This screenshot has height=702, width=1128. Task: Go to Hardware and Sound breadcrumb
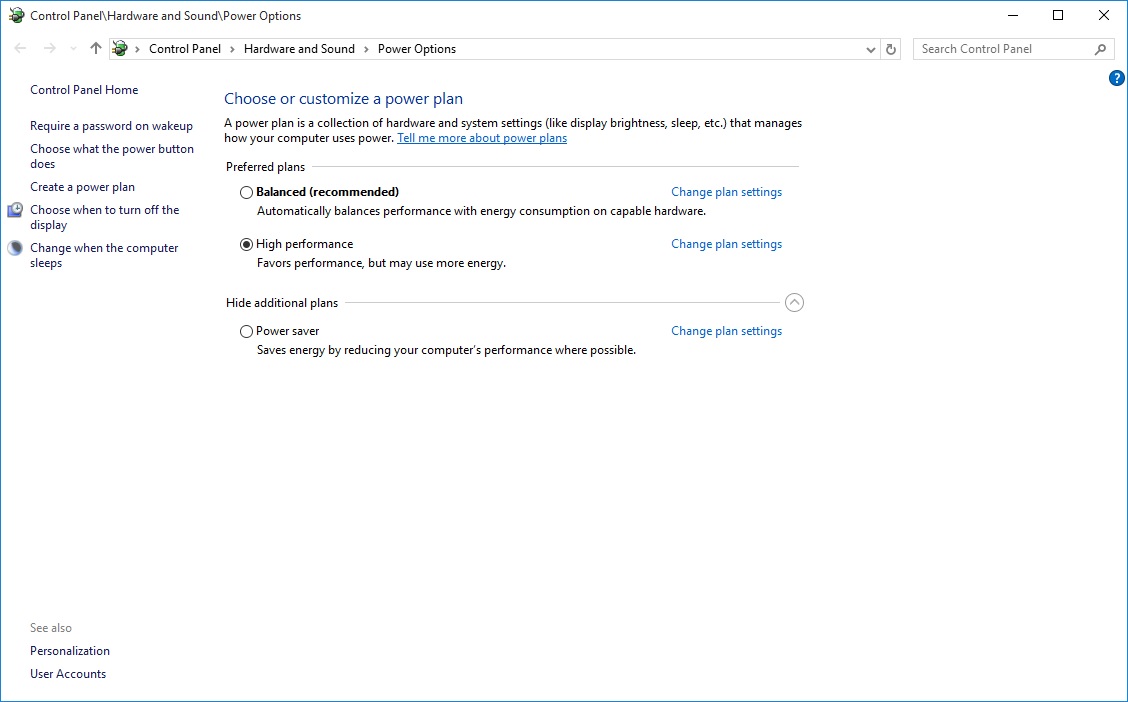coord(299,48)
